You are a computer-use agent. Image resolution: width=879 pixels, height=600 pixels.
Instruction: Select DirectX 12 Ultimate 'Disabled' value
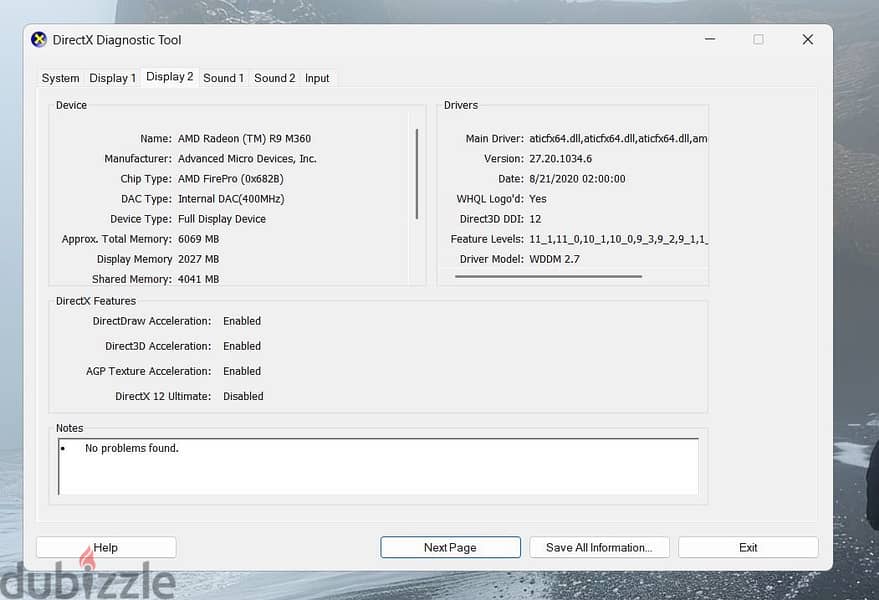243,396
